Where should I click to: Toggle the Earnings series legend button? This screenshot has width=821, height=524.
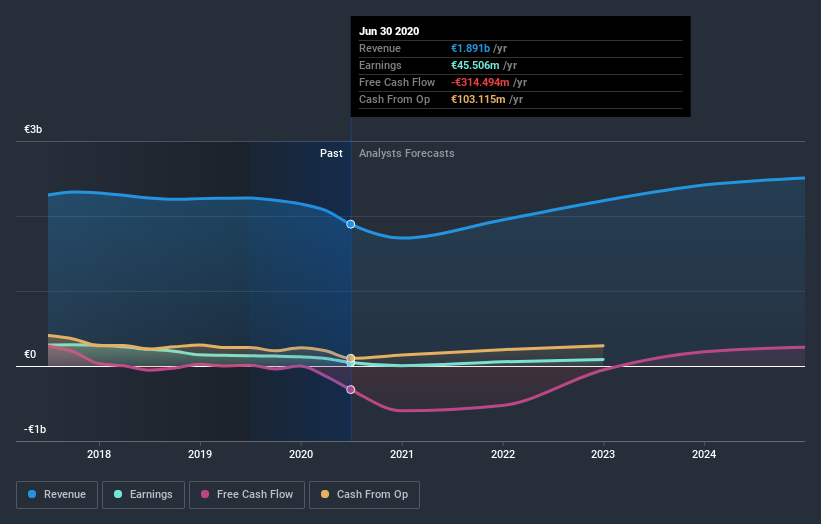pyautogui.click(x=143, y=495)
